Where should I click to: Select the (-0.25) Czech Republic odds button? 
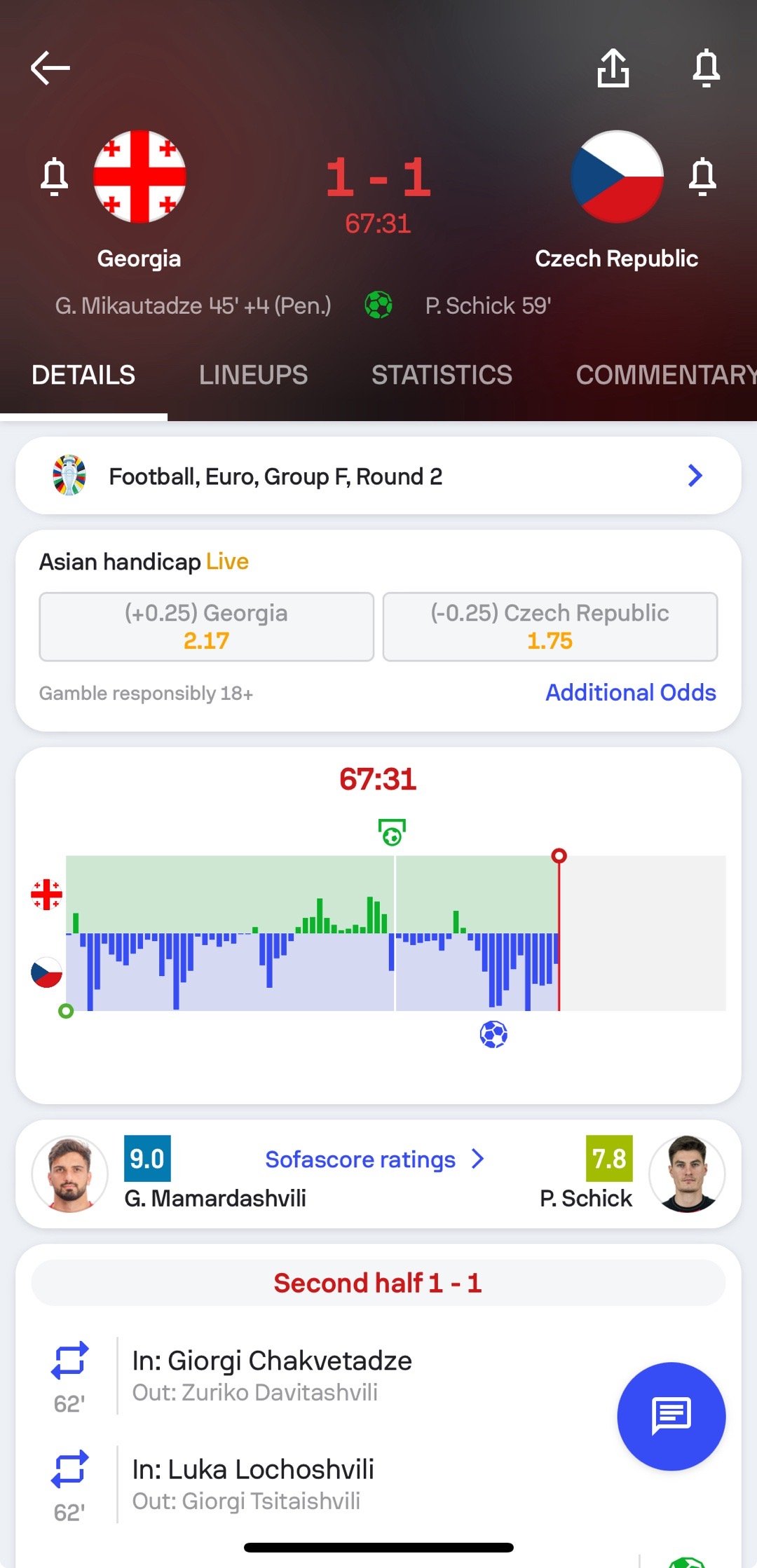pyautogui.click(x=550, y=626)
